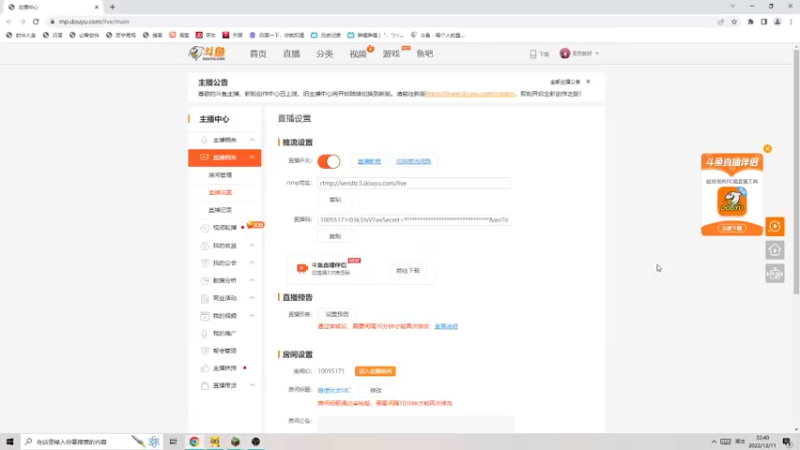Click the 我的公会 shield icon
Image resolution: width=800 pixels, height=450 pixels.
pos(205,263)
